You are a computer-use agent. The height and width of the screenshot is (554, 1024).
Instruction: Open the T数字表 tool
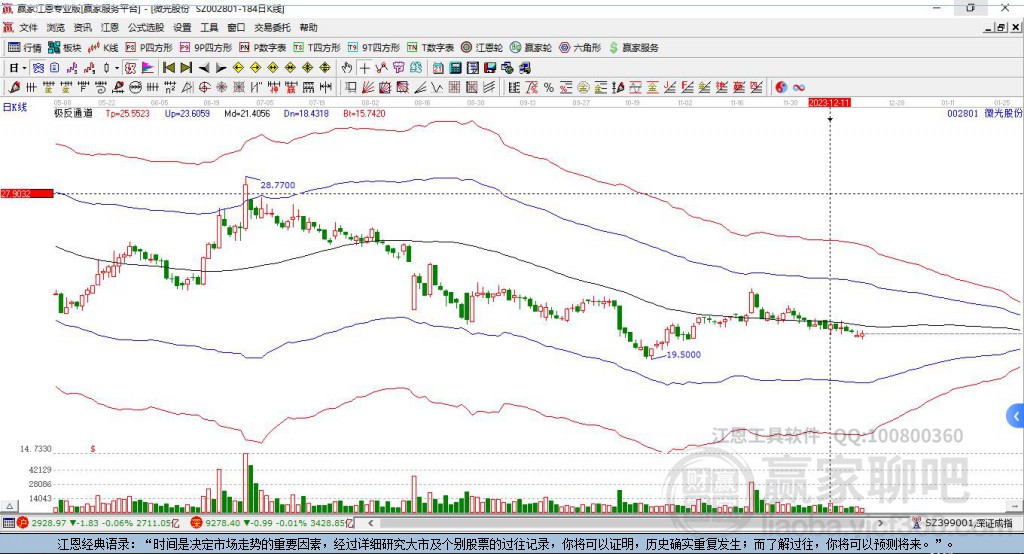430,48
